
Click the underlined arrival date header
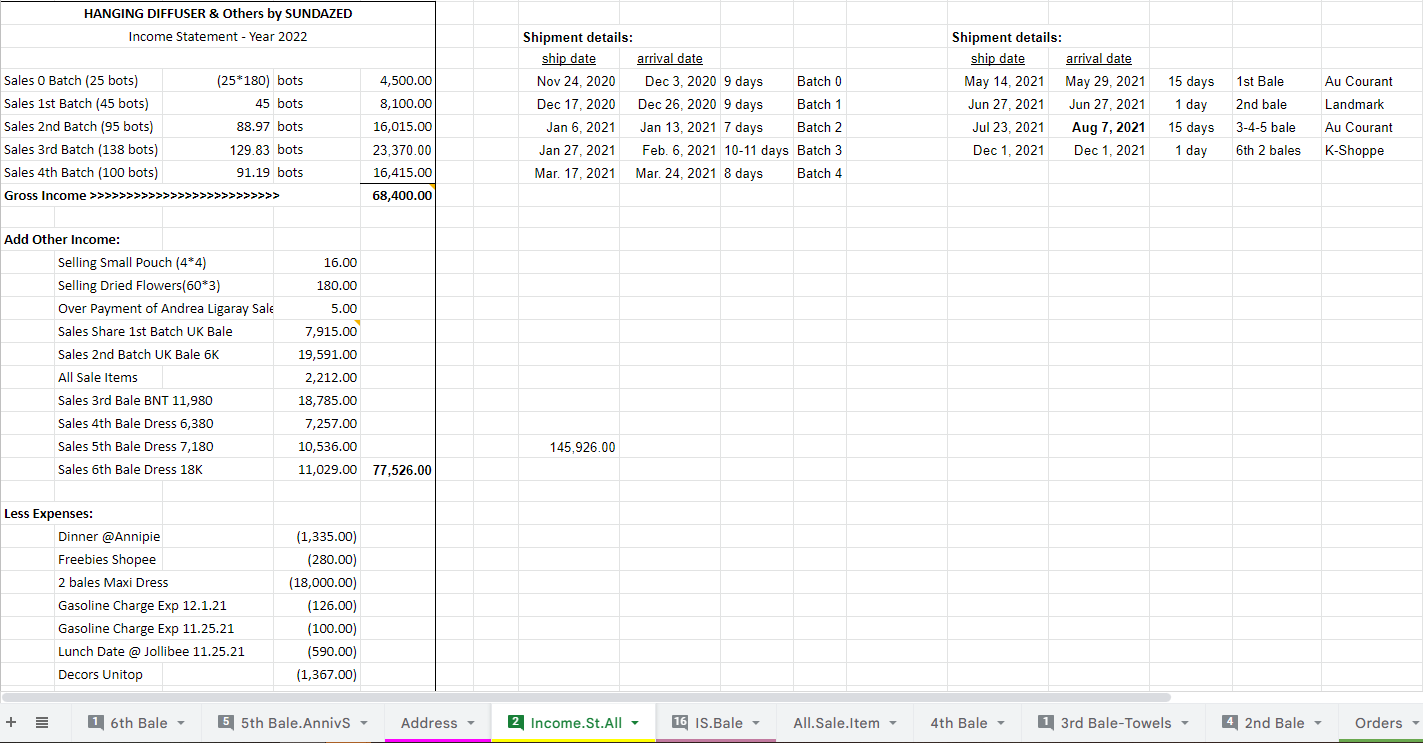pos(670,58)
